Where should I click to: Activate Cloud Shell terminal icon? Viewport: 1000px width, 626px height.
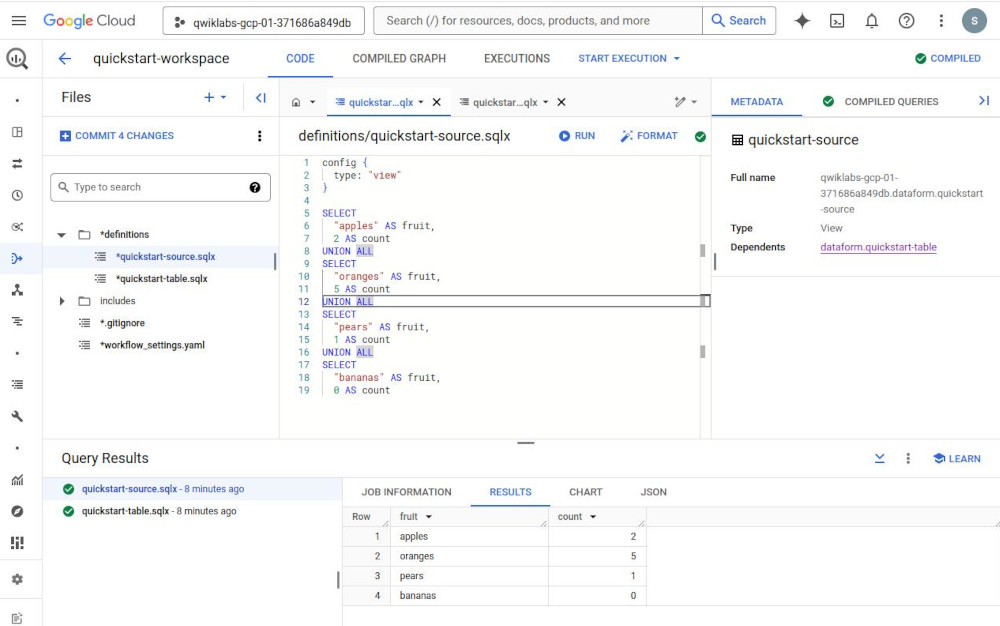(837, 21)
